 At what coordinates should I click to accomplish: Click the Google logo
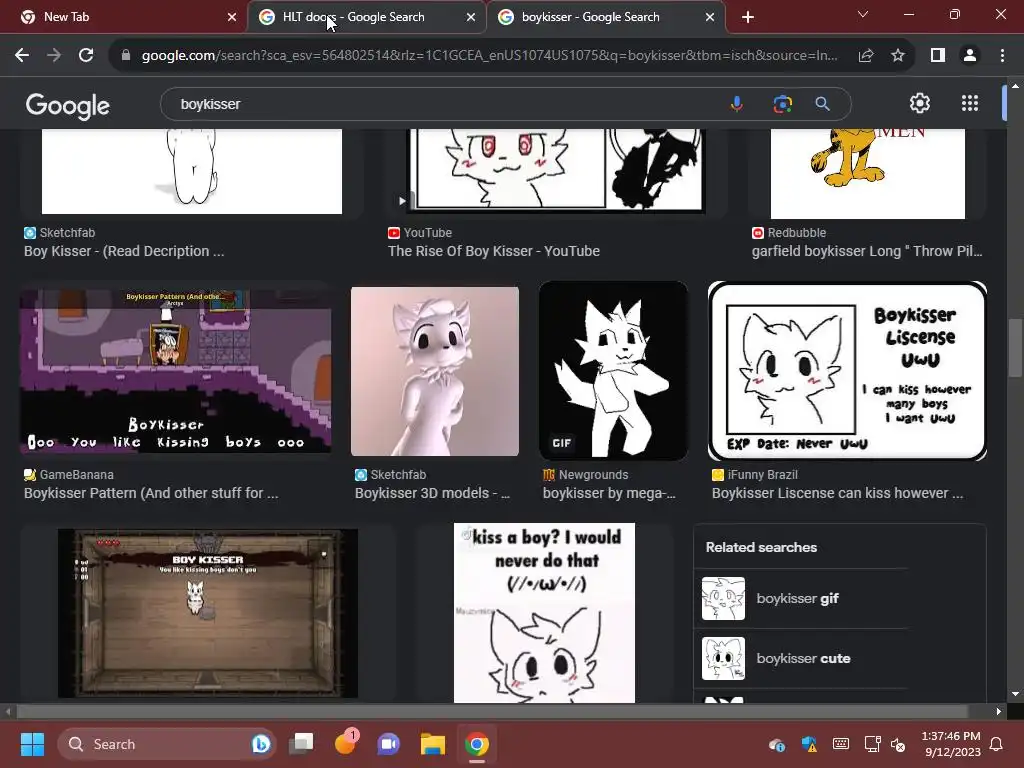[68, 105]
